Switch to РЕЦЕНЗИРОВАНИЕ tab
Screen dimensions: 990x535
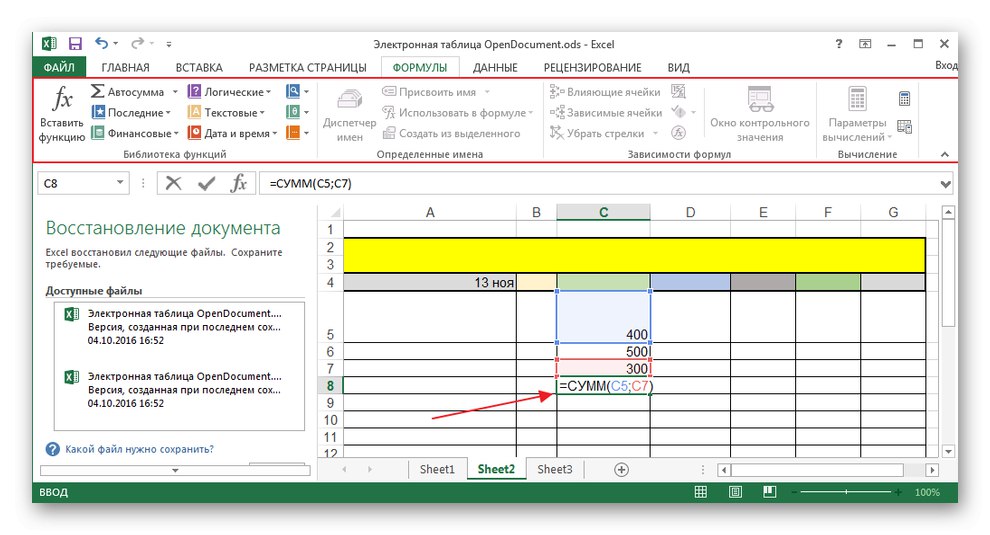(x=592, y=68)
